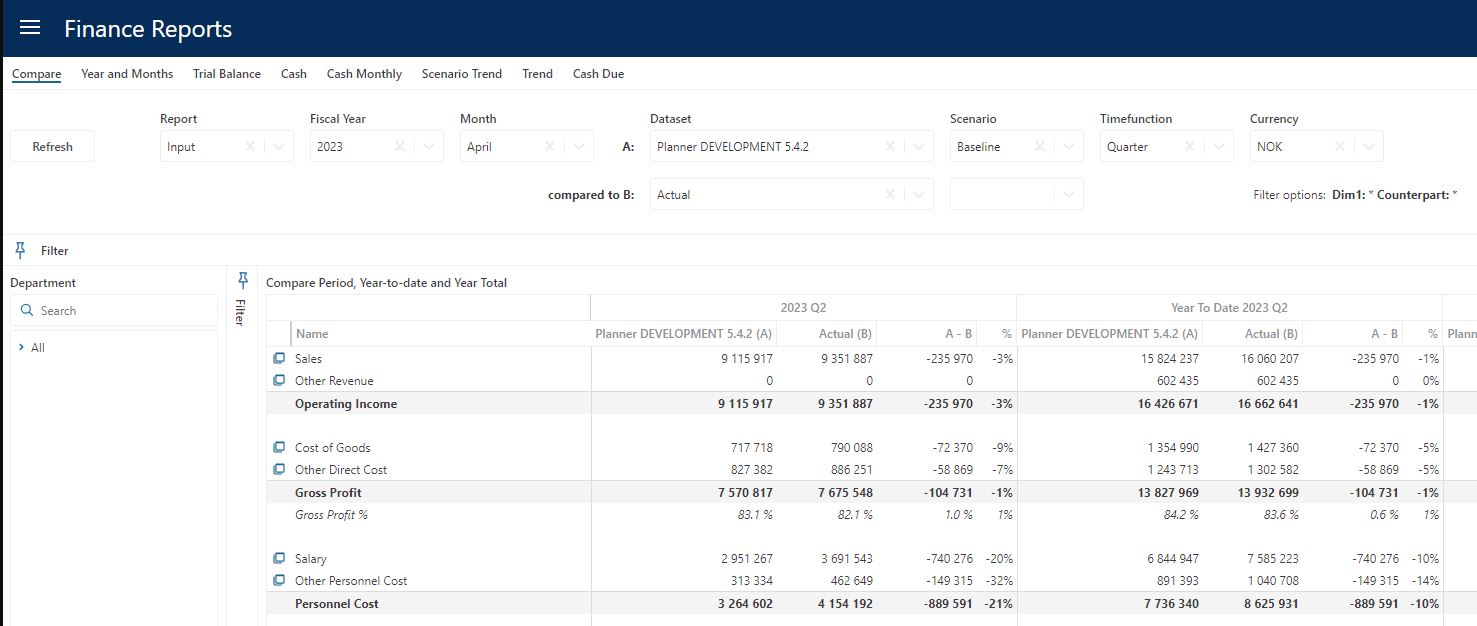Image resolution: width=1477 pixels, height=626 pixels.
Task: Open the drill-down icon beside Other Personnel Cost
Action: 281,580
